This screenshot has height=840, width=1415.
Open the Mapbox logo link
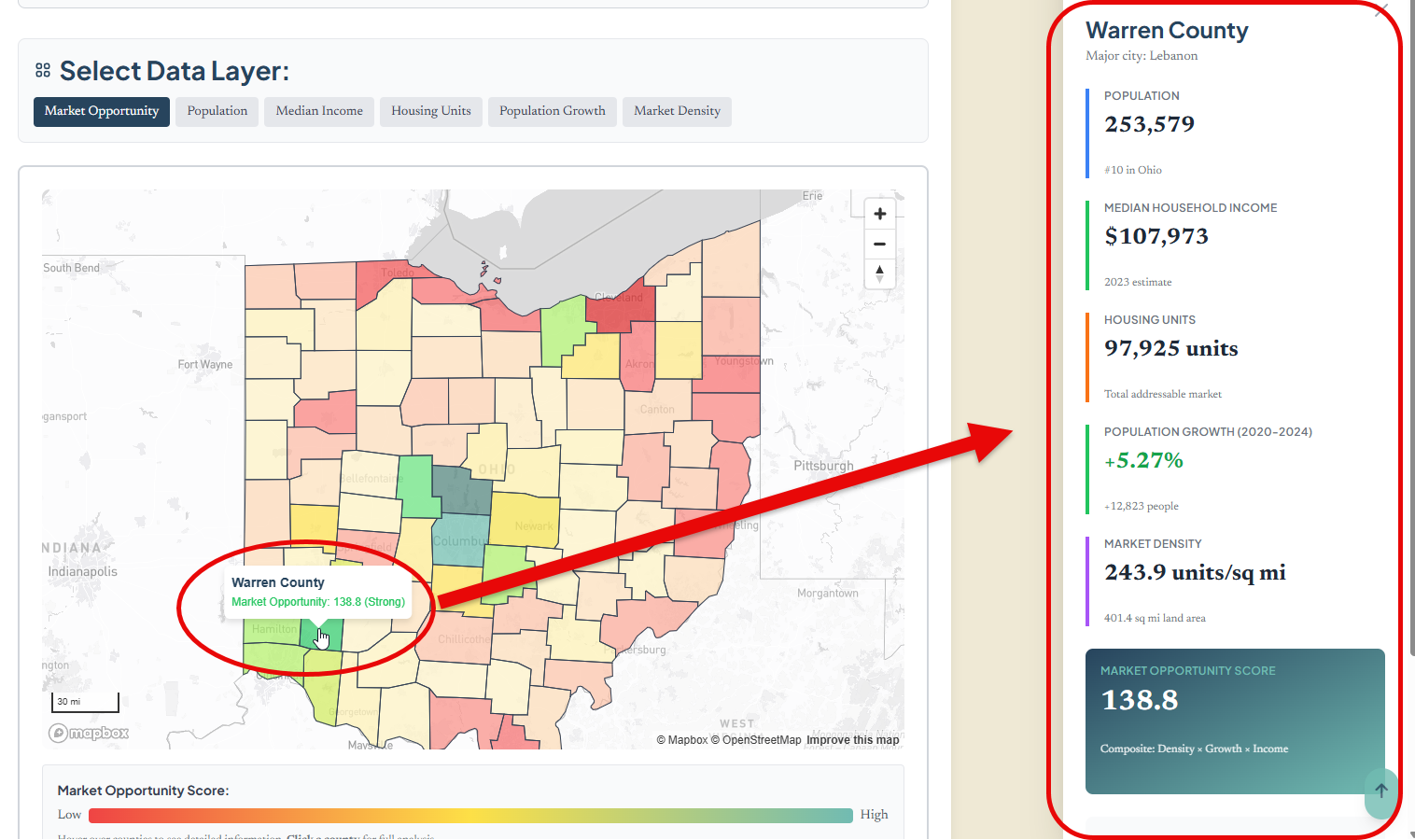(x=90, y=733)
